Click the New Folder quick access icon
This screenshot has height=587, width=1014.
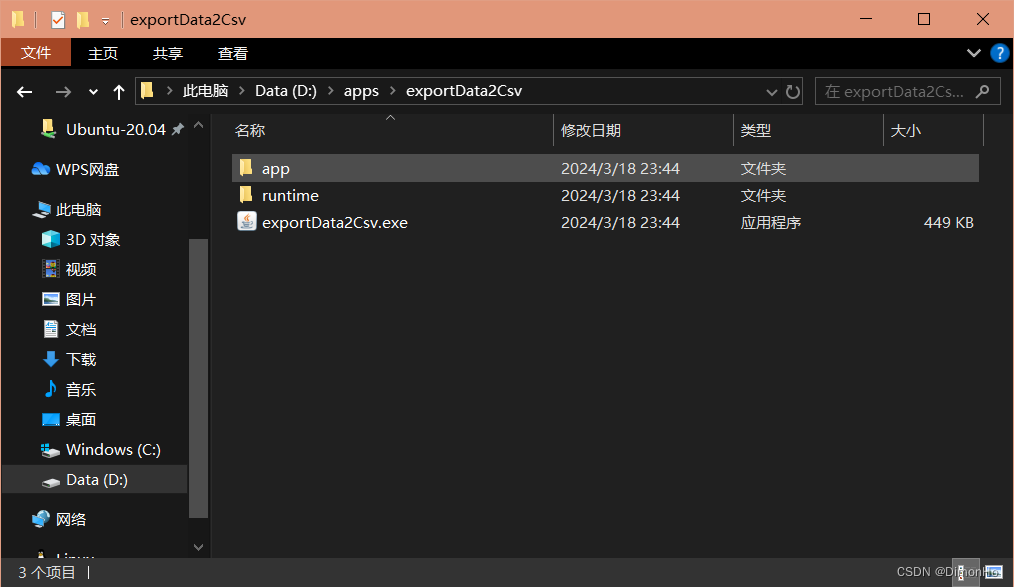click(x=83, y=20)
